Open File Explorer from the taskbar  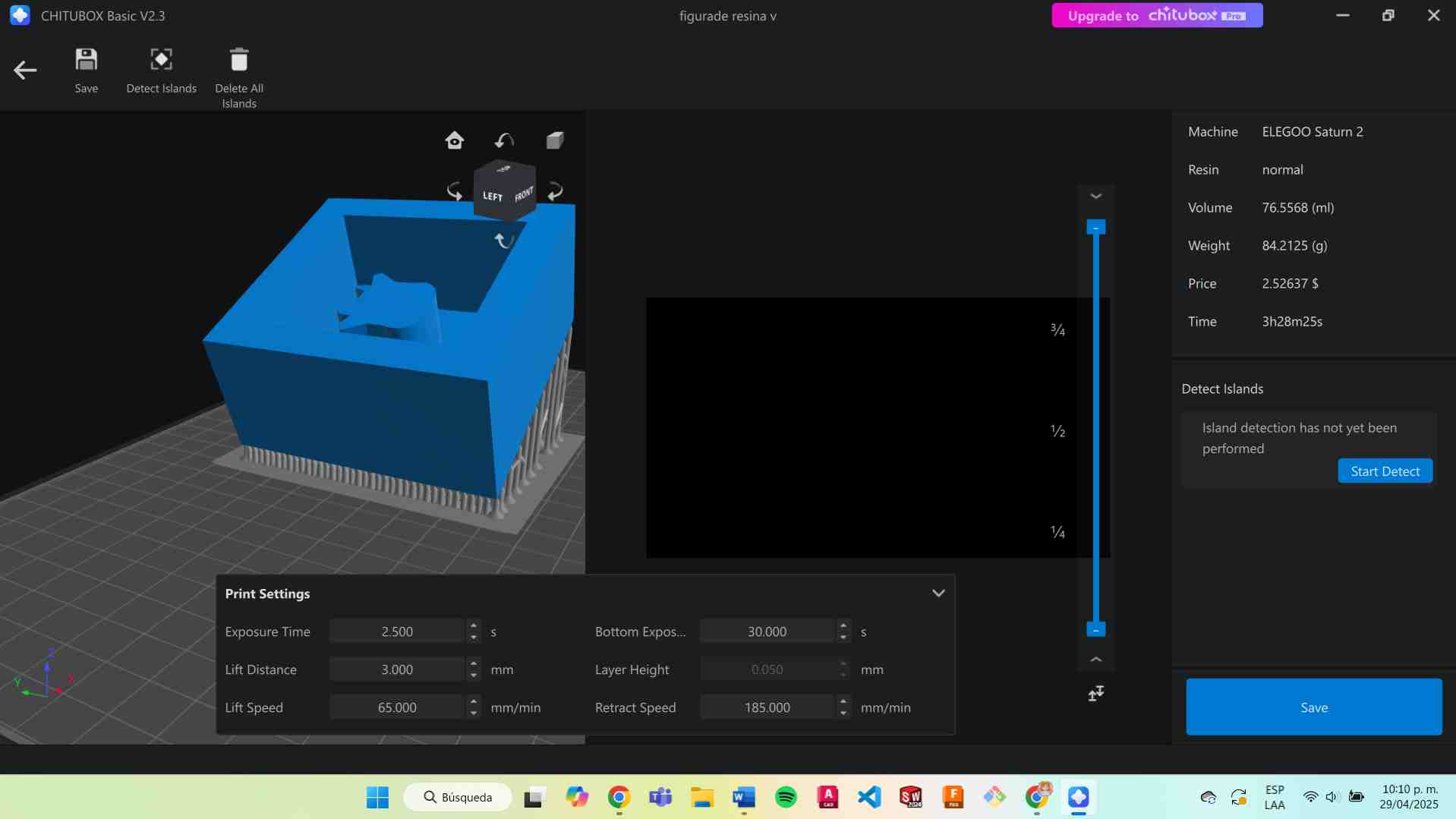pos(702,797)
